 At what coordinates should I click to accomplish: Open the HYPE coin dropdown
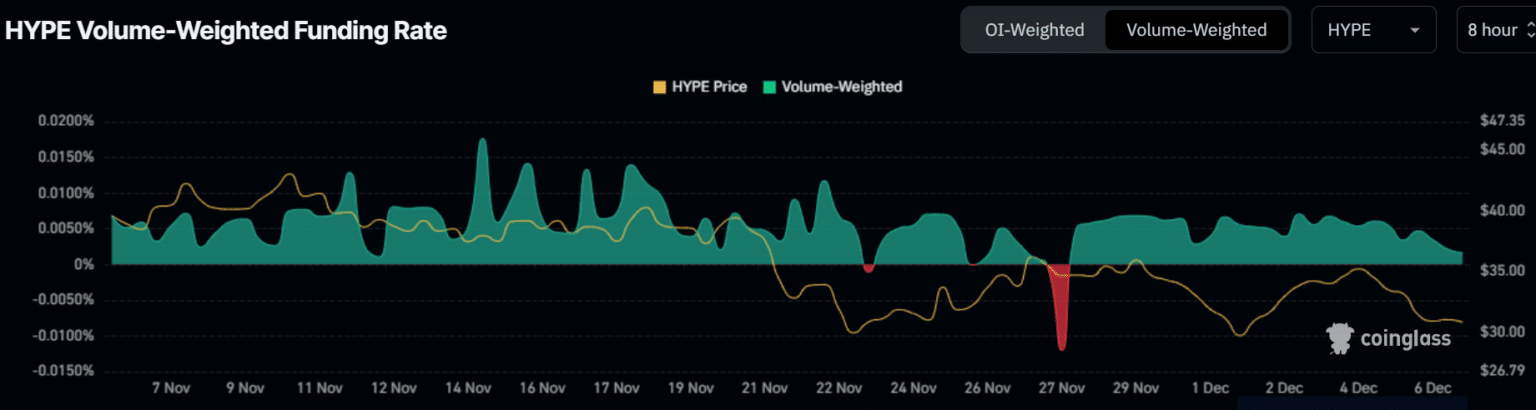point(1373,30)
